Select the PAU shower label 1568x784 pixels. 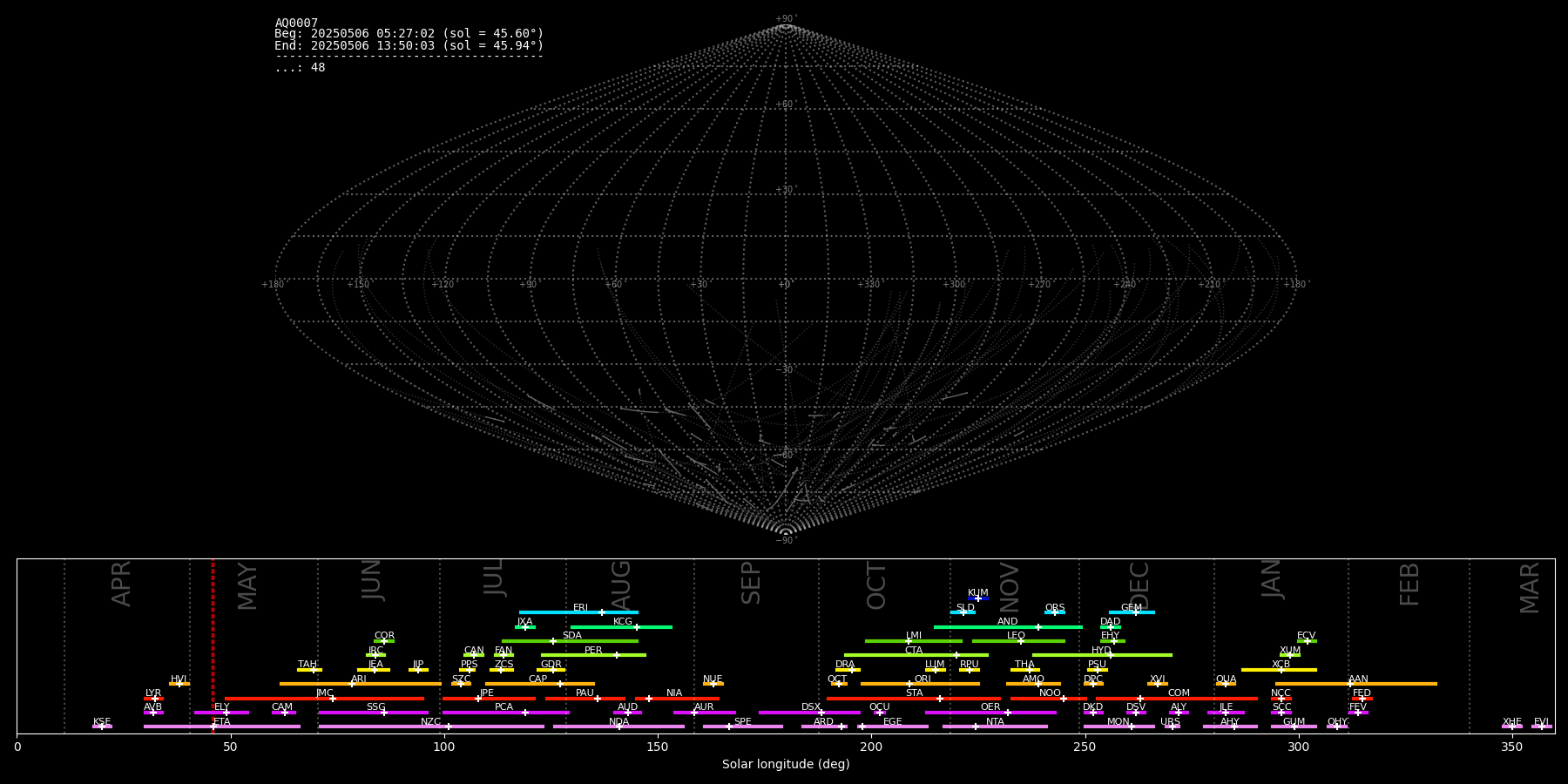pos(585,693)
